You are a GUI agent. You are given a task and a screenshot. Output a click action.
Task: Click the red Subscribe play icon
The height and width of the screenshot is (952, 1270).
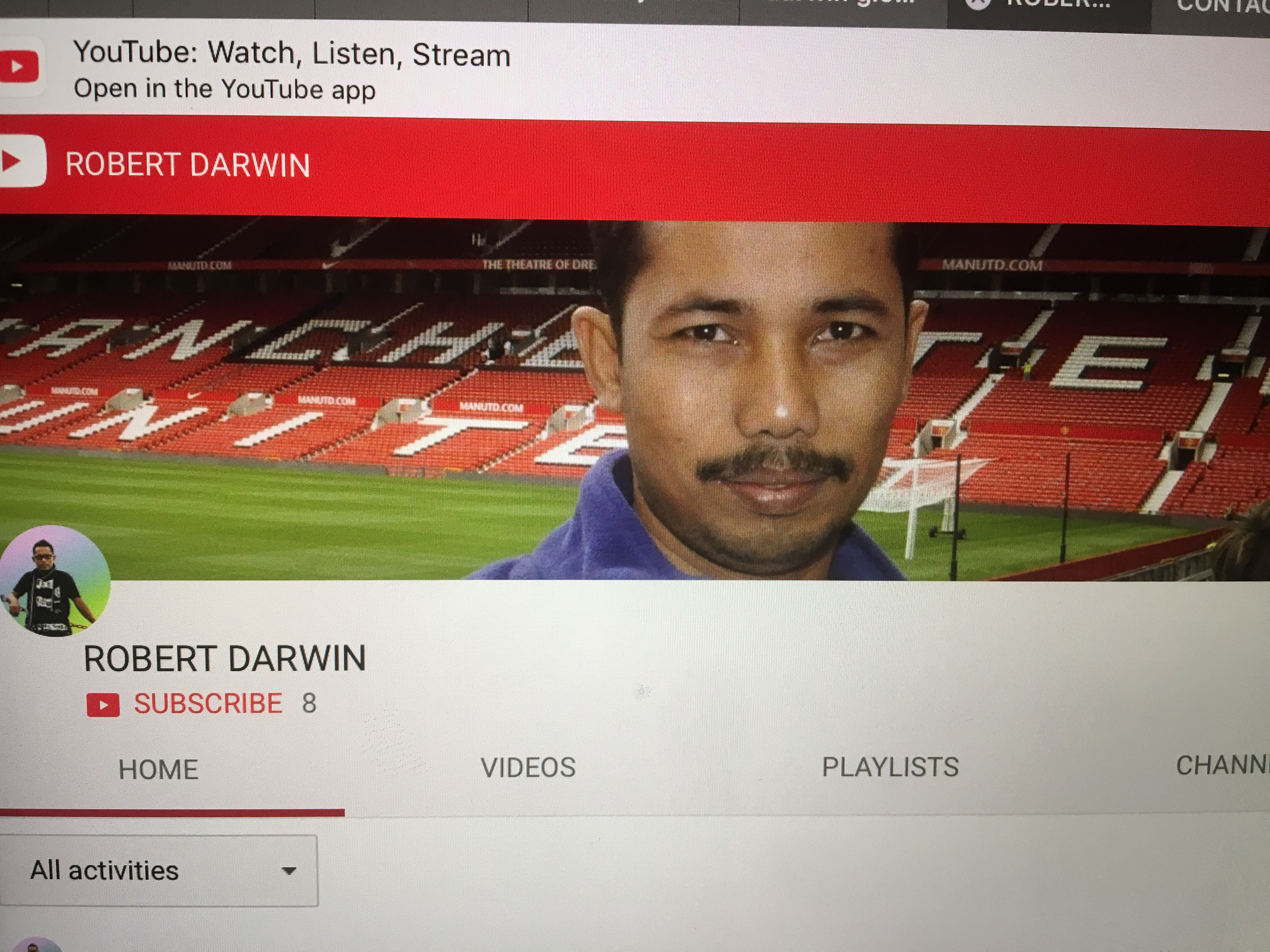pos(103,705)
